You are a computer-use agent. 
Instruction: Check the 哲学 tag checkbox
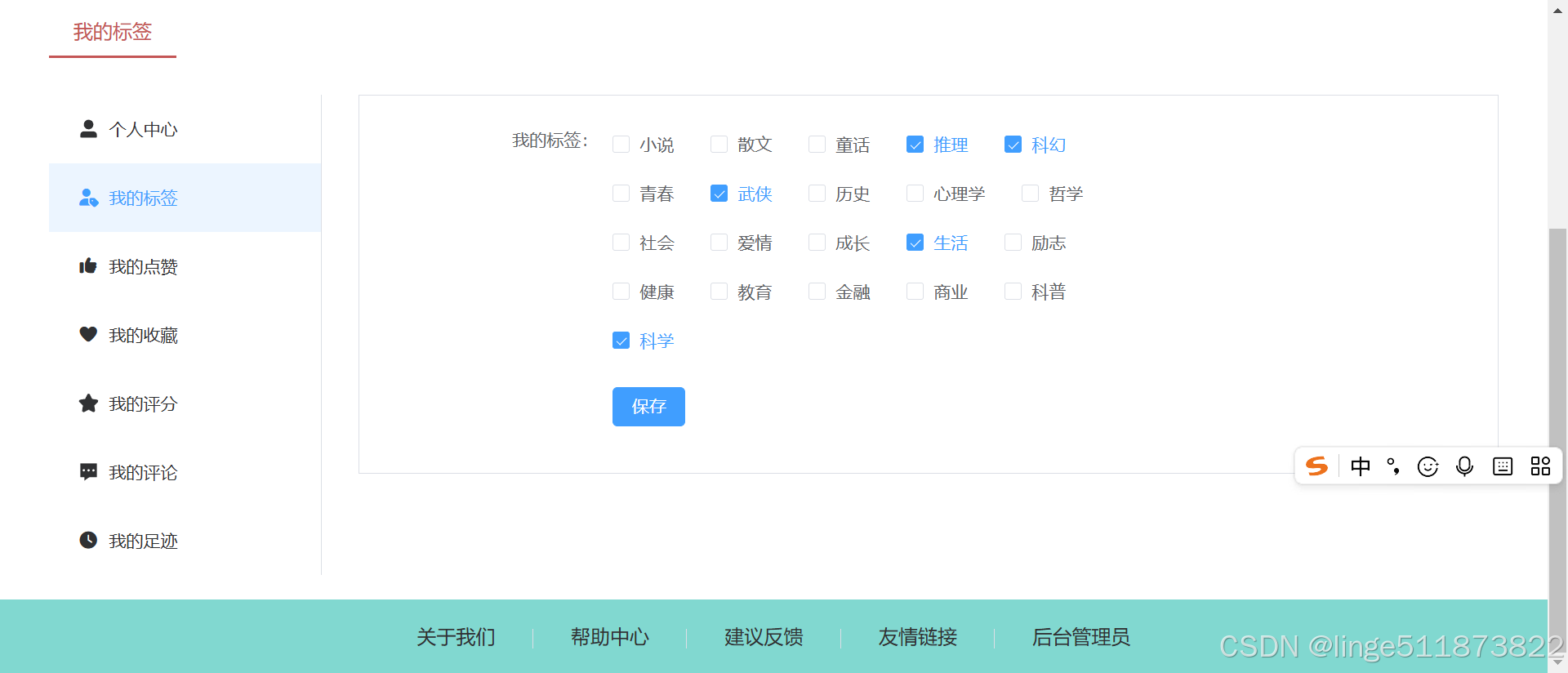pyautogui.click(x=1030, y=194)
